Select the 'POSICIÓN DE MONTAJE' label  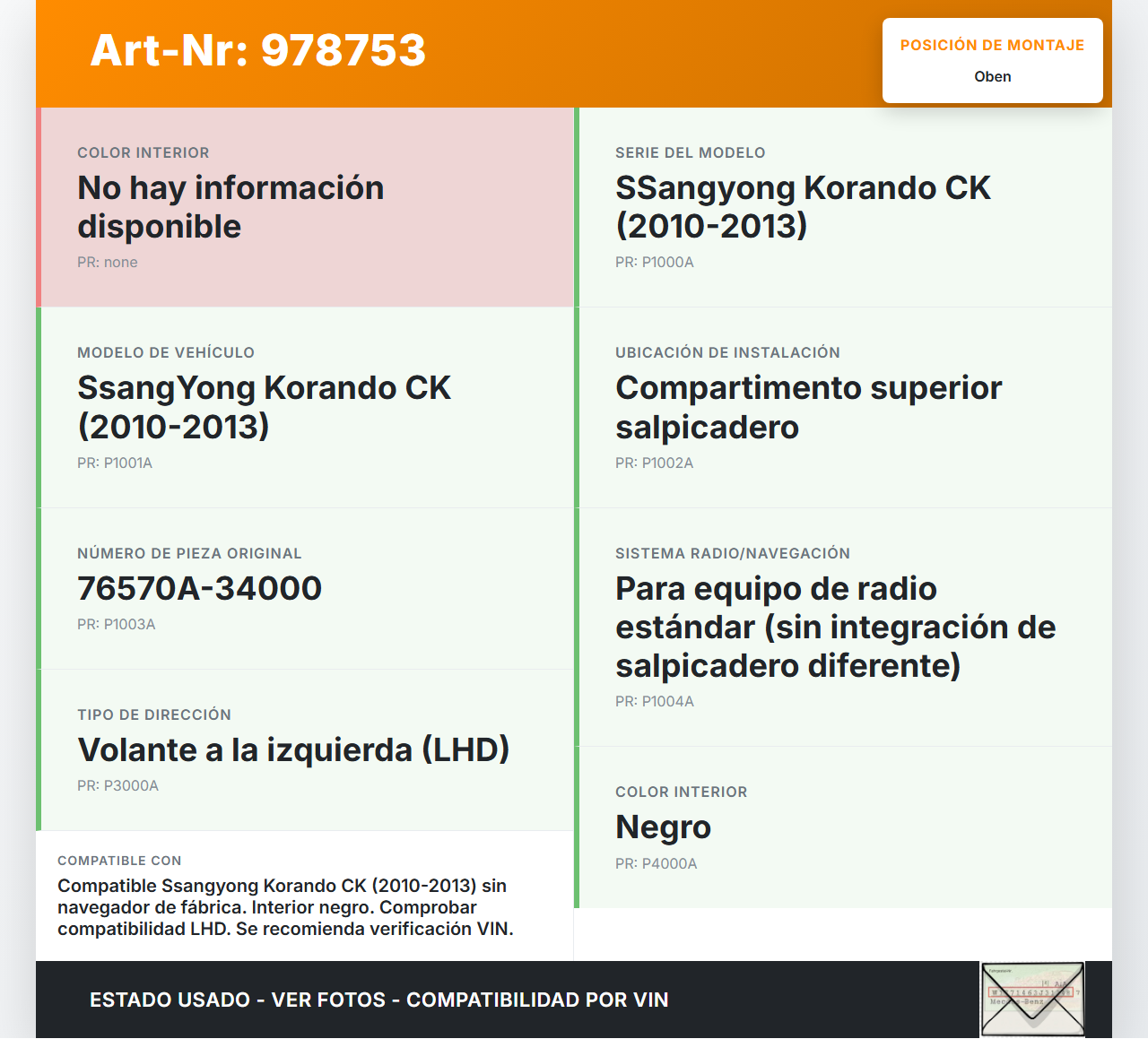point(992,45)
